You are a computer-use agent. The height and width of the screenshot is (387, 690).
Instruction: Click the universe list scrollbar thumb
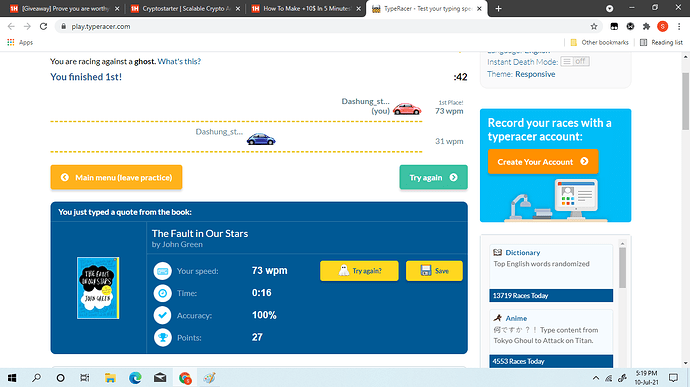622,268
